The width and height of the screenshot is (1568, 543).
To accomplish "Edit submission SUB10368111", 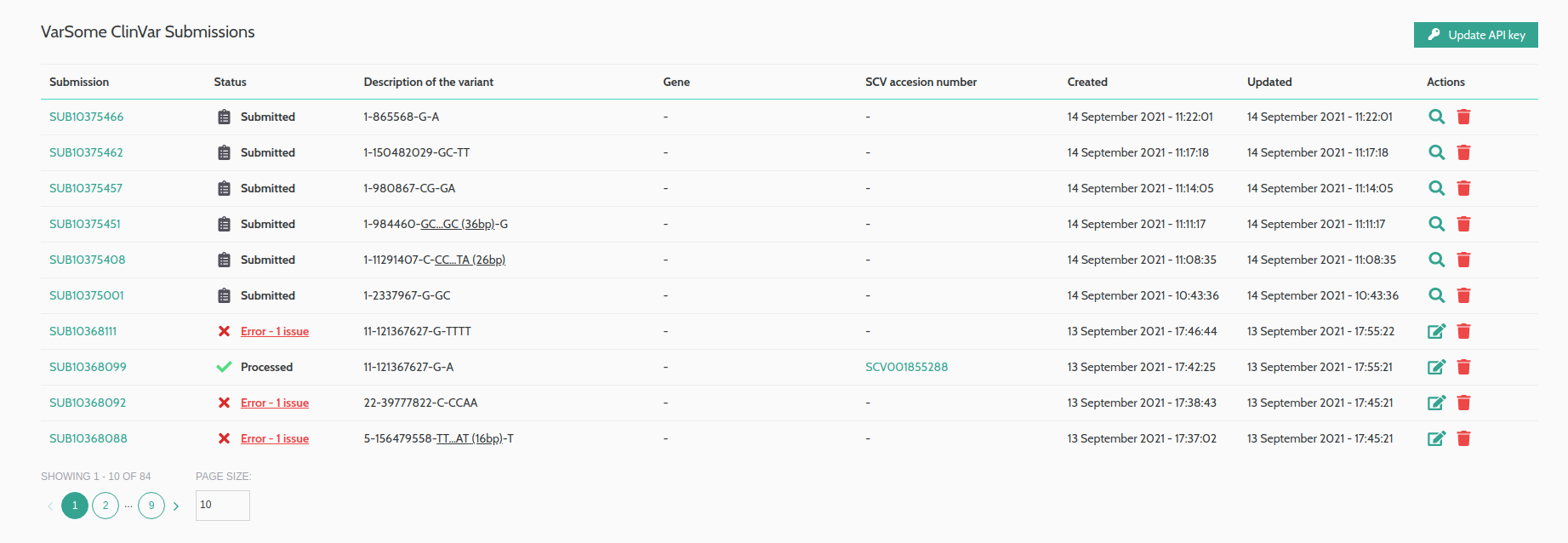I will tap(1436, 331).
